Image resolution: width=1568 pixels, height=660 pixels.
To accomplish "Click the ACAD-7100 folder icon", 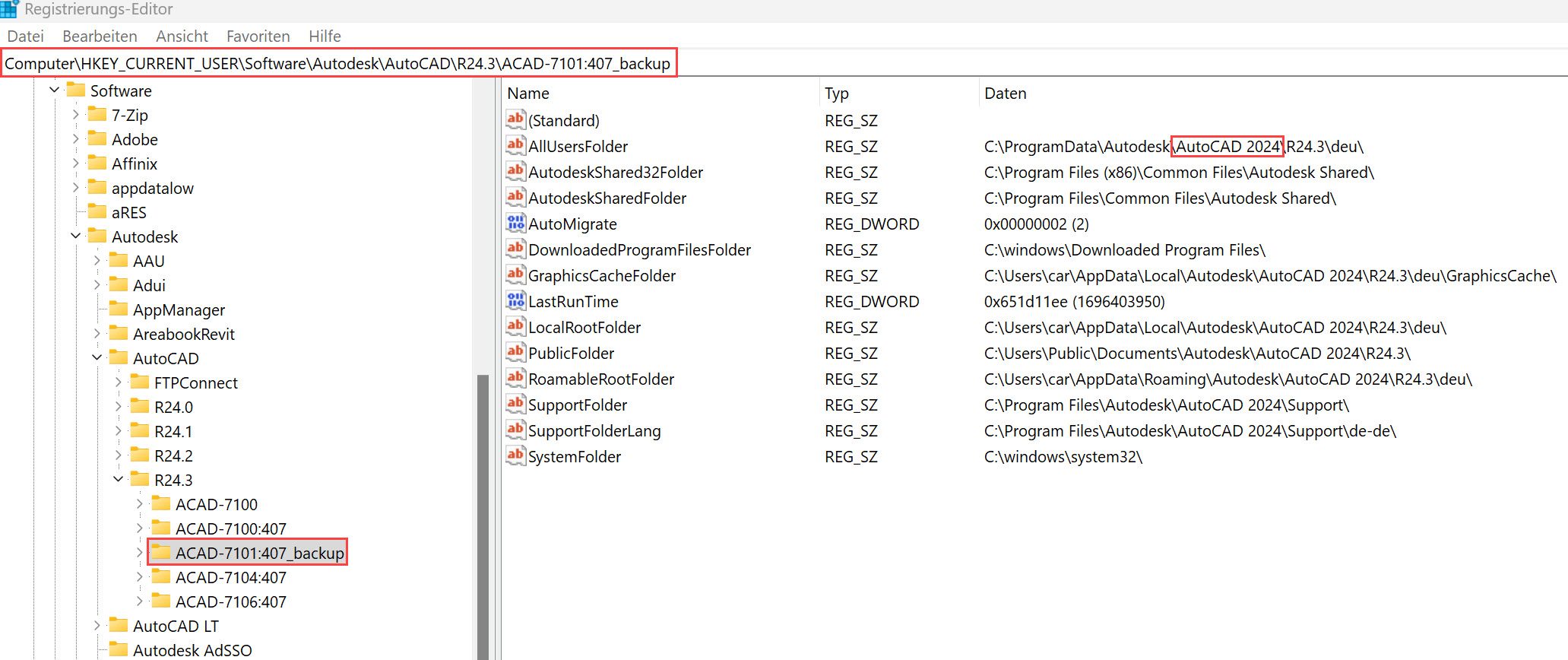I will click(160, 504).
